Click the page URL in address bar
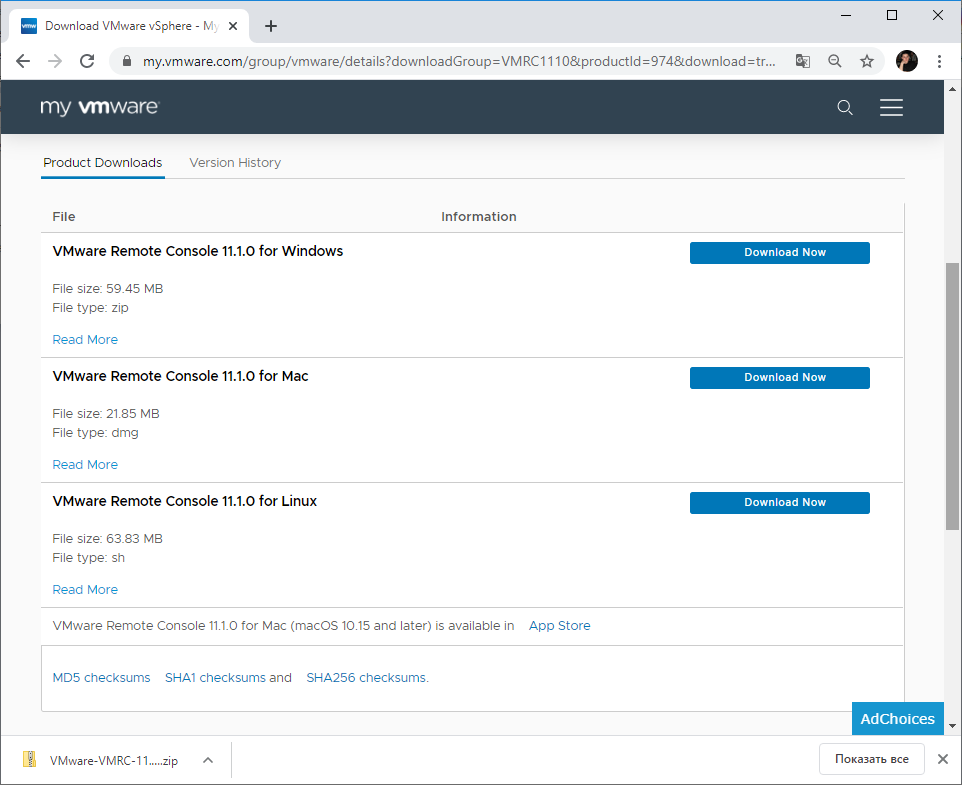This screenshot has width=962, height=785. 459,61
